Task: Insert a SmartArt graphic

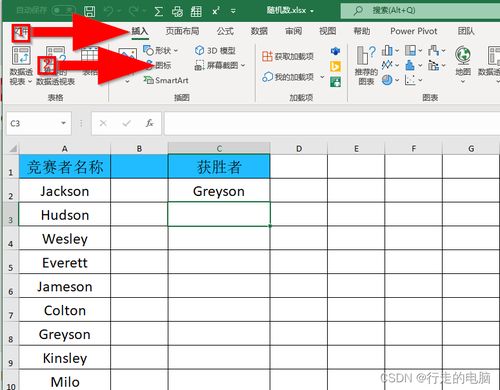Action: (166, 80)
